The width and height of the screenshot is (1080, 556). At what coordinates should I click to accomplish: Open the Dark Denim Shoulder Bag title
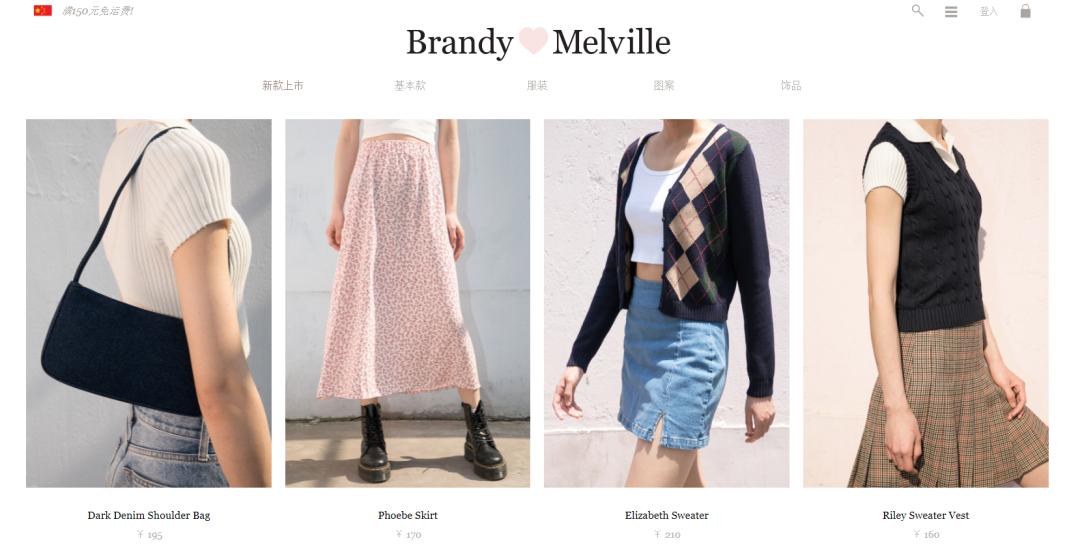[149, 515]
